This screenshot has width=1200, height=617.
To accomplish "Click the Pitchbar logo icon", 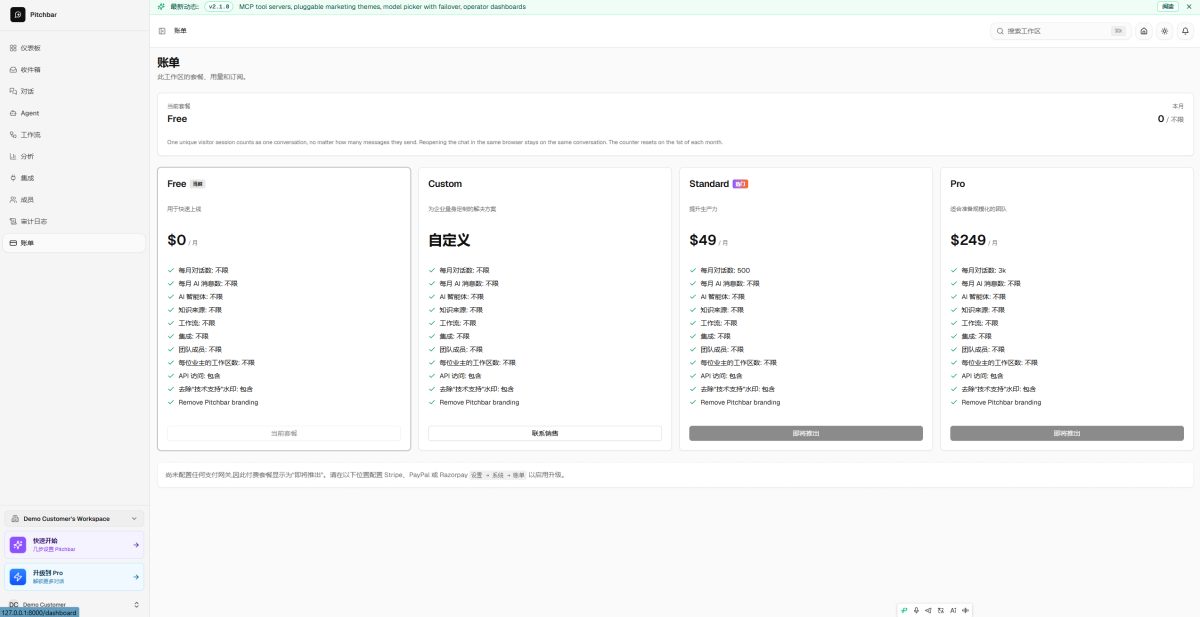I will pyautogui.click(x=17, y=15).
